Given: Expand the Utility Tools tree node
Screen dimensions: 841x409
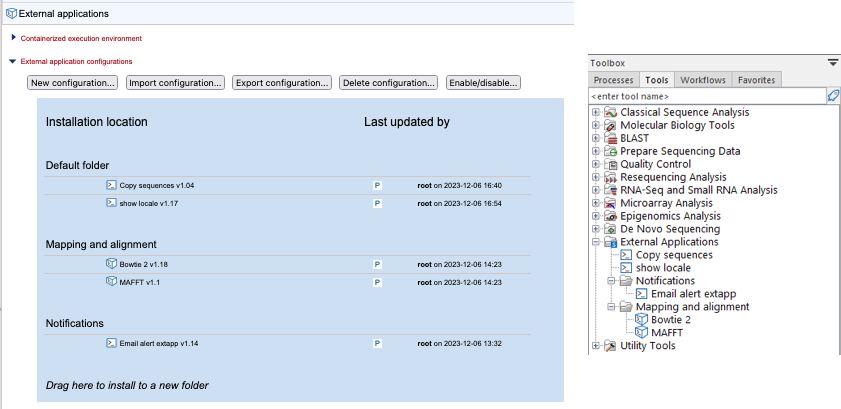Looking at the screenshot, I should (595, 346).
